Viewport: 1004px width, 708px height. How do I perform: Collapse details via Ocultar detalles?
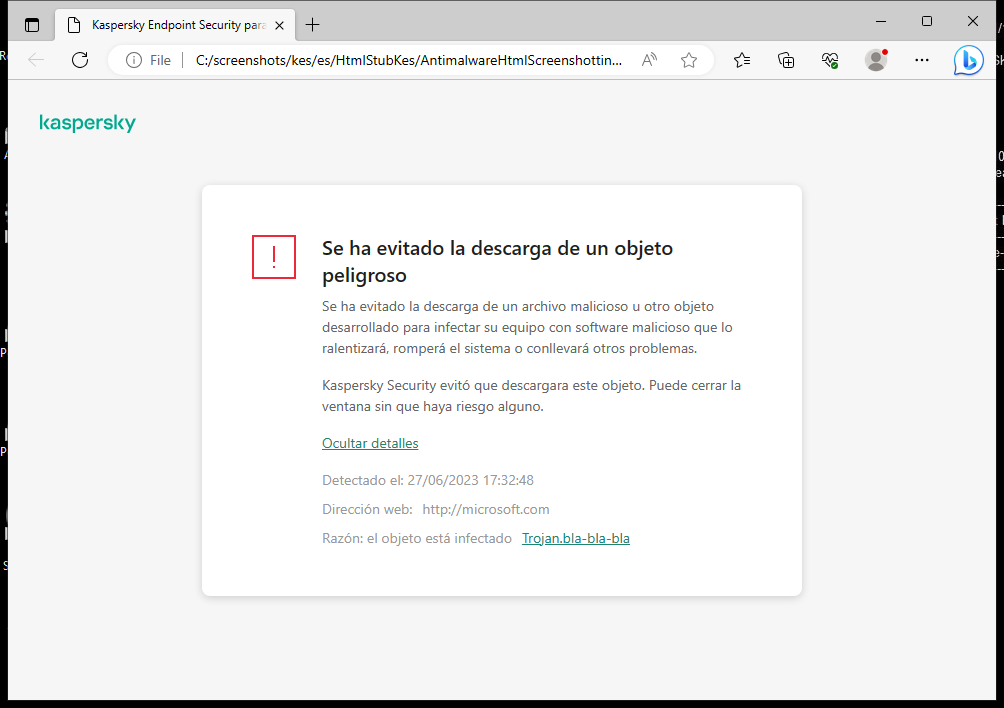[x=370, y=443]
